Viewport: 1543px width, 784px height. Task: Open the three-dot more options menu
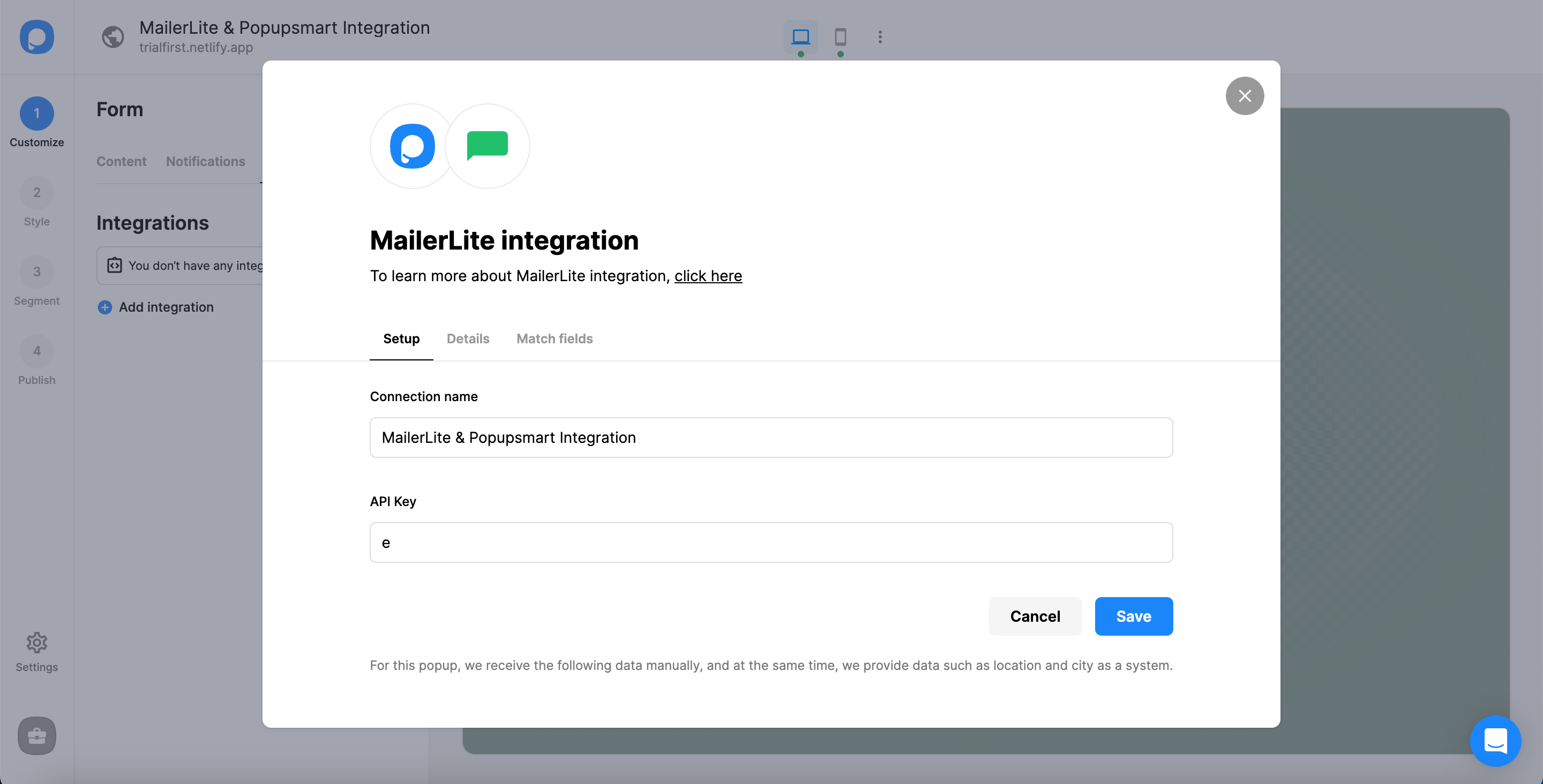(880, 37)
